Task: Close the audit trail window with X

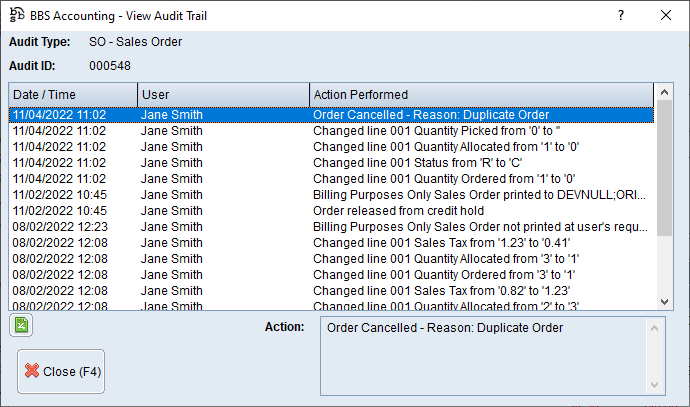Action: tap(666, 15)
